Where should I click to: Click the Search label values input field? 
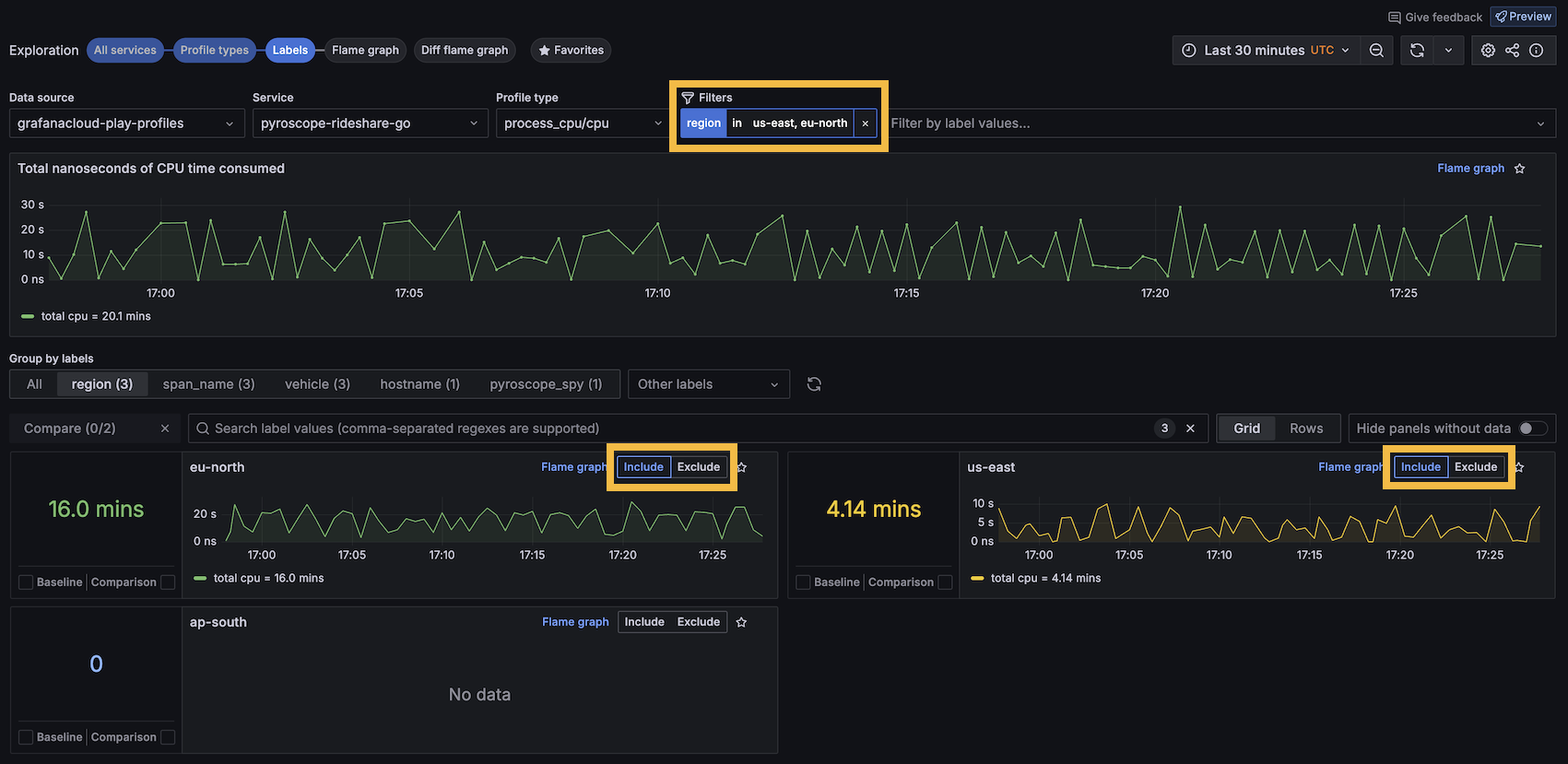673,429
